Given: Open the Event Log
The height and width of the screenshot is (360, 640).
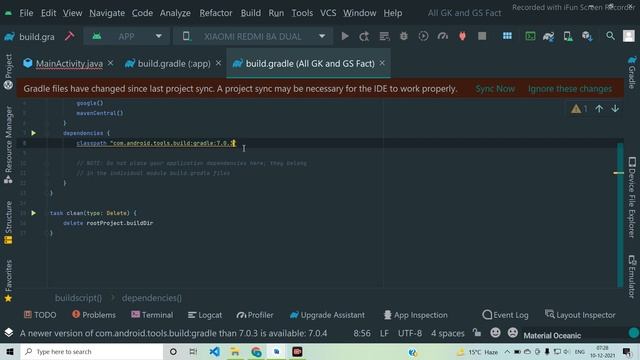Looking at the screenshot, I should pyautogui.click(x=505, y=315).
